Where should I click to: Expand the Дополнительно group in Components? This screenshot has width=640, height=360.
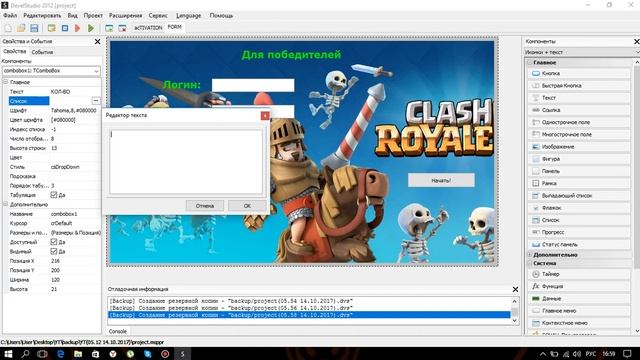click(x=530, y=255)
